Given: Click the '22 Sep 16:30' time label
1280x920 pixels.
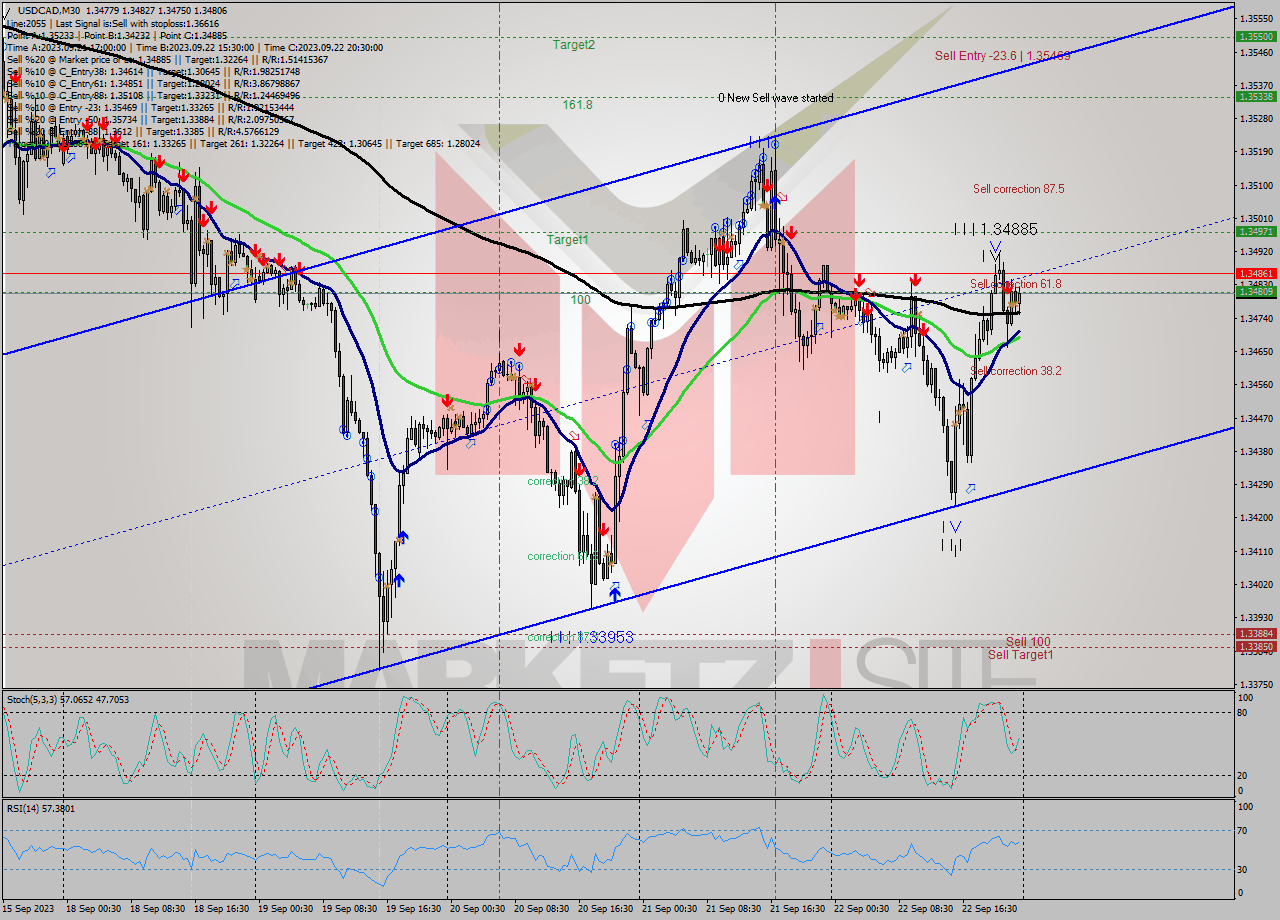Looking at the screenshot, I should (988, 909).
